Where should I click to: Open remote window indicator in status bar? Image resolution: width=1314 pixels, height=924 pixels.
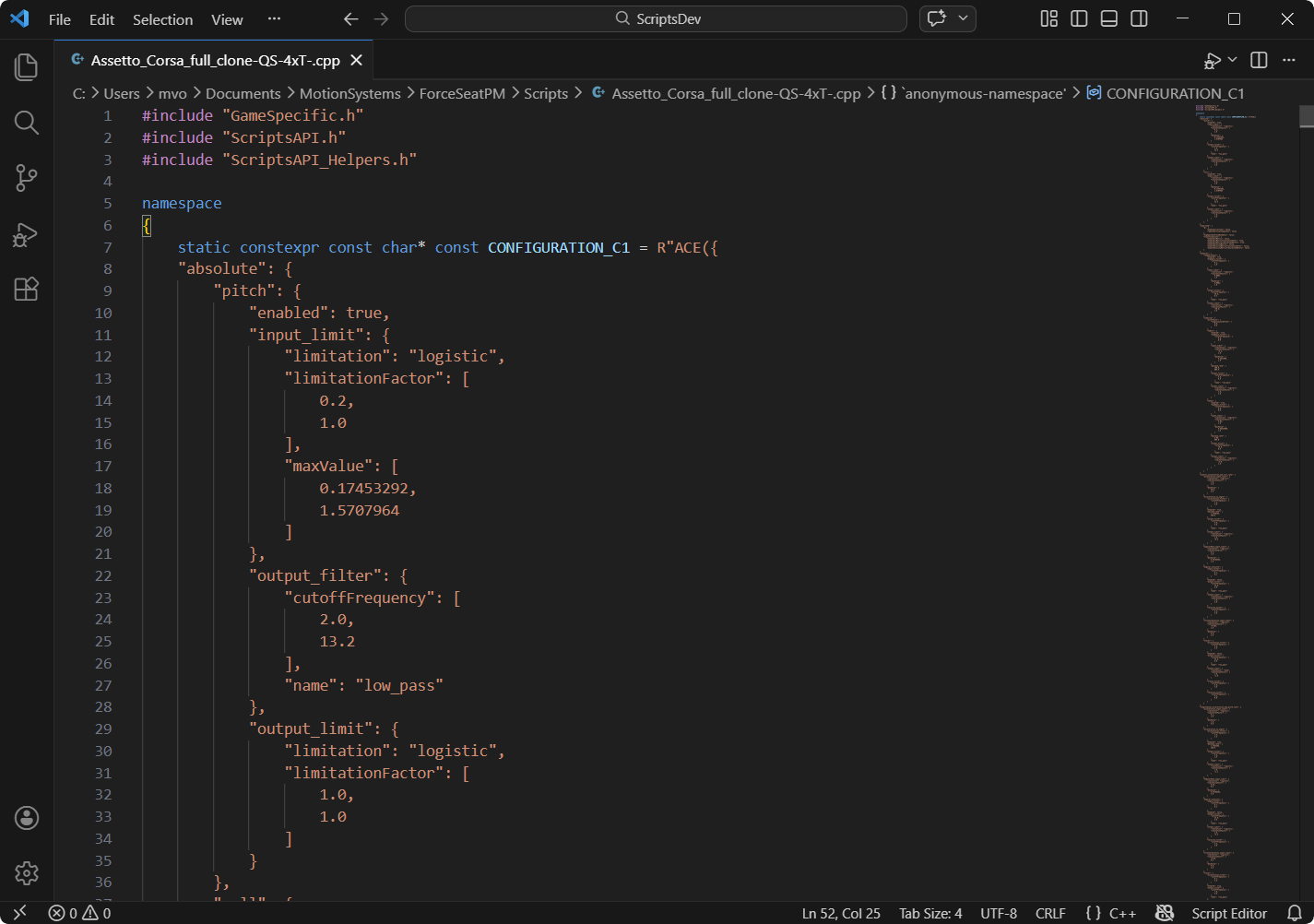[x=19, y=913]
